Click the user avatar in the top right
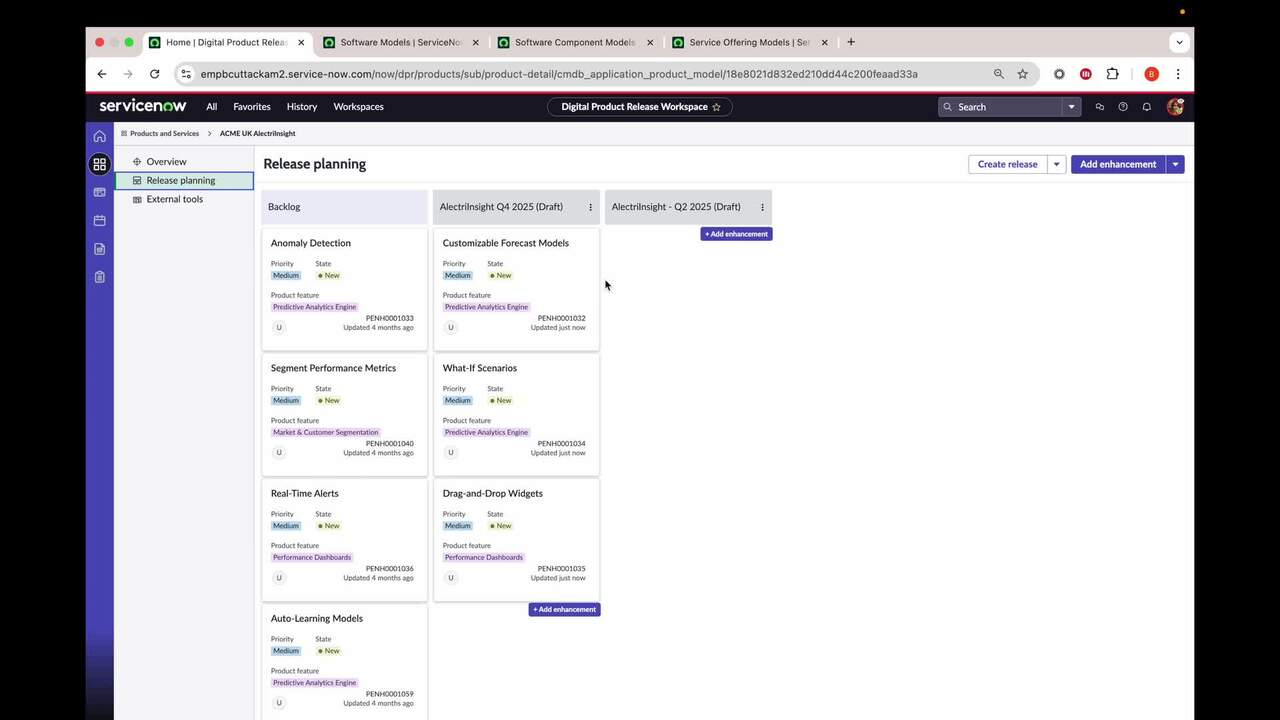Viewport: 1280px width, 720px height. coord(1175,106)
